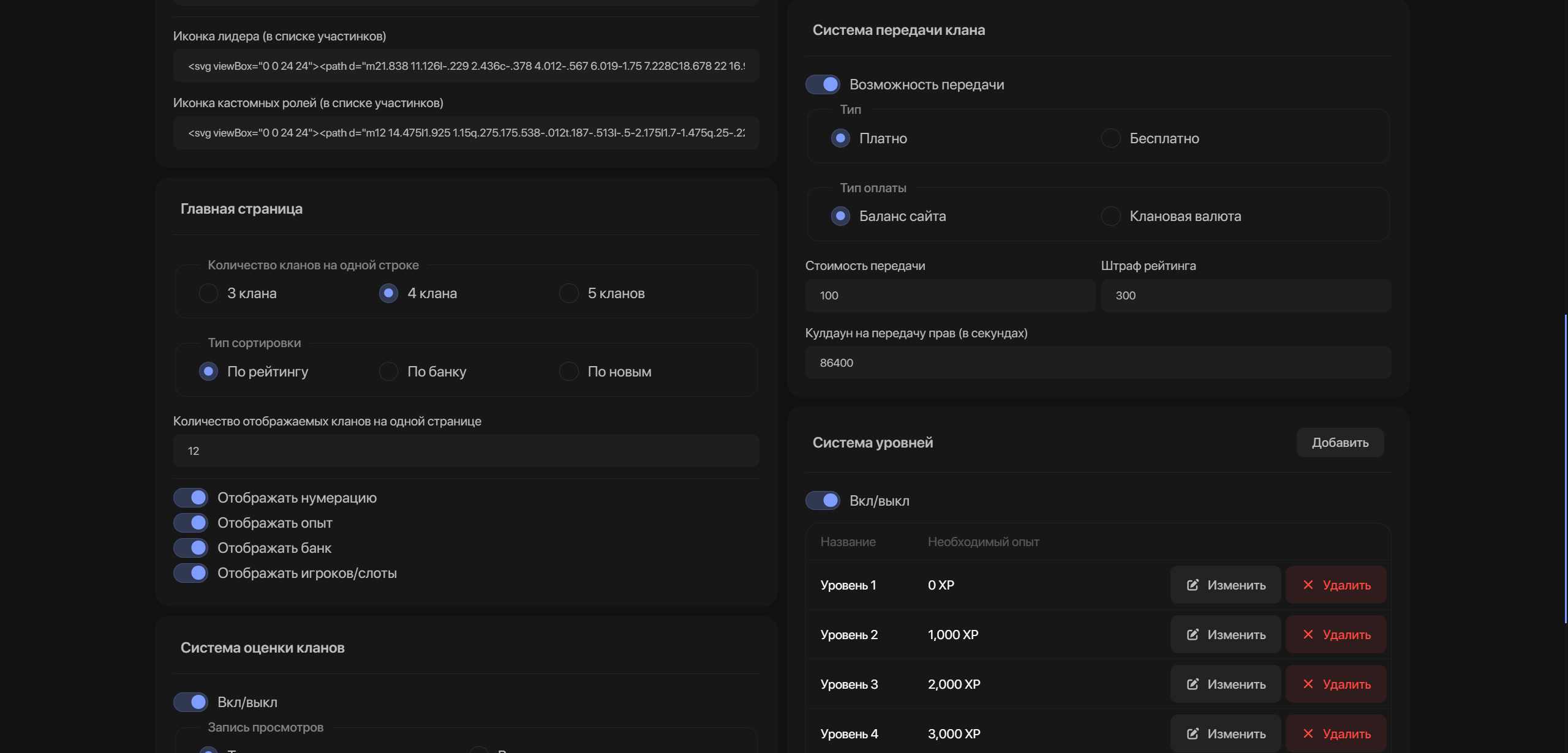This screenshot has height=753, width=1568.
Task: Click the red X icon for Уровень 4
Action: [1308, 734]
